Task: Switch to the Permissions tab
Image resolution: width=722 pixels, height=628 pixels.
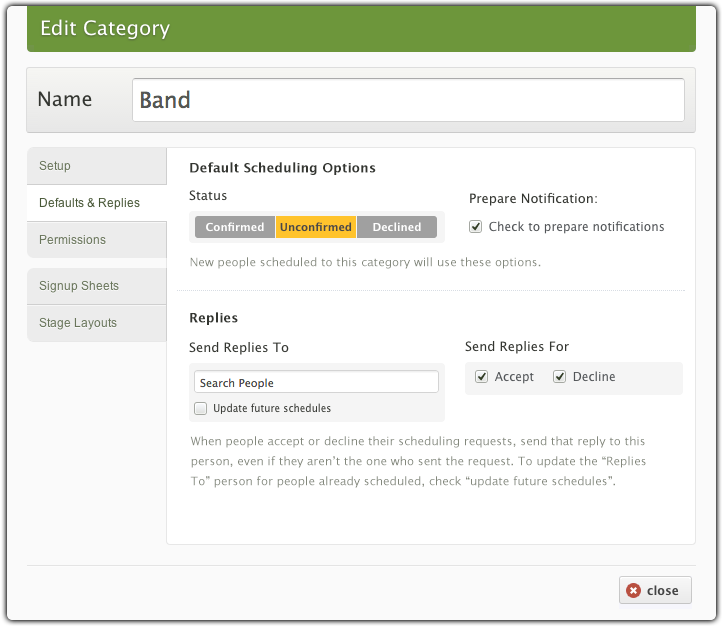Action: click(96, 240)
